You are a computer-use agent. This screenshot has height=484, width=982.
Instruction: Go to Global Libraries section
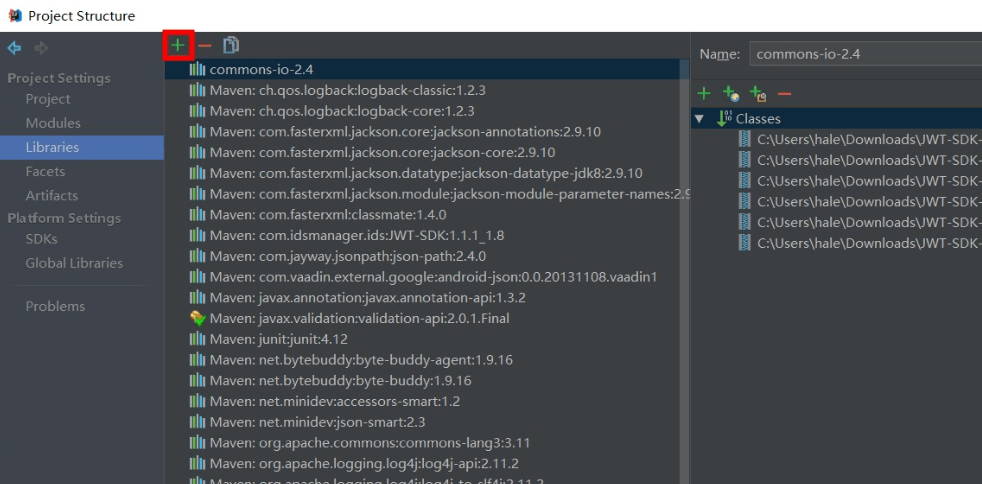(74, 263)
